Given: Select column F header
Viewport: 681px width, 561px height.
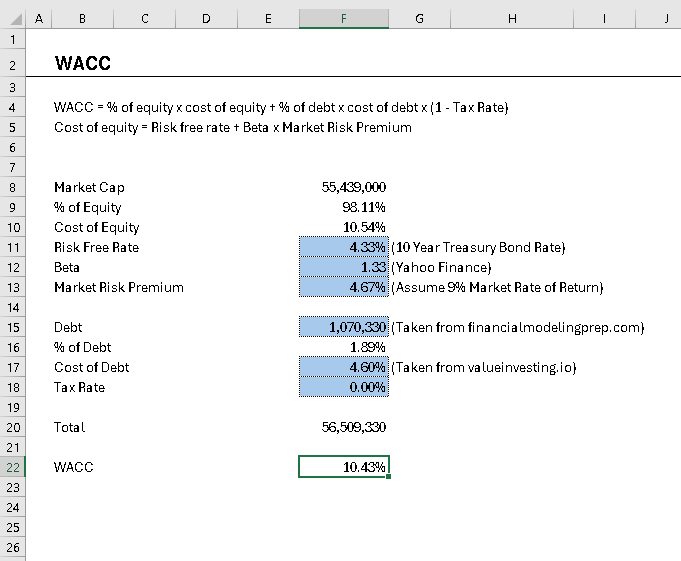Looking at the screenshot, I should (344, 19).
